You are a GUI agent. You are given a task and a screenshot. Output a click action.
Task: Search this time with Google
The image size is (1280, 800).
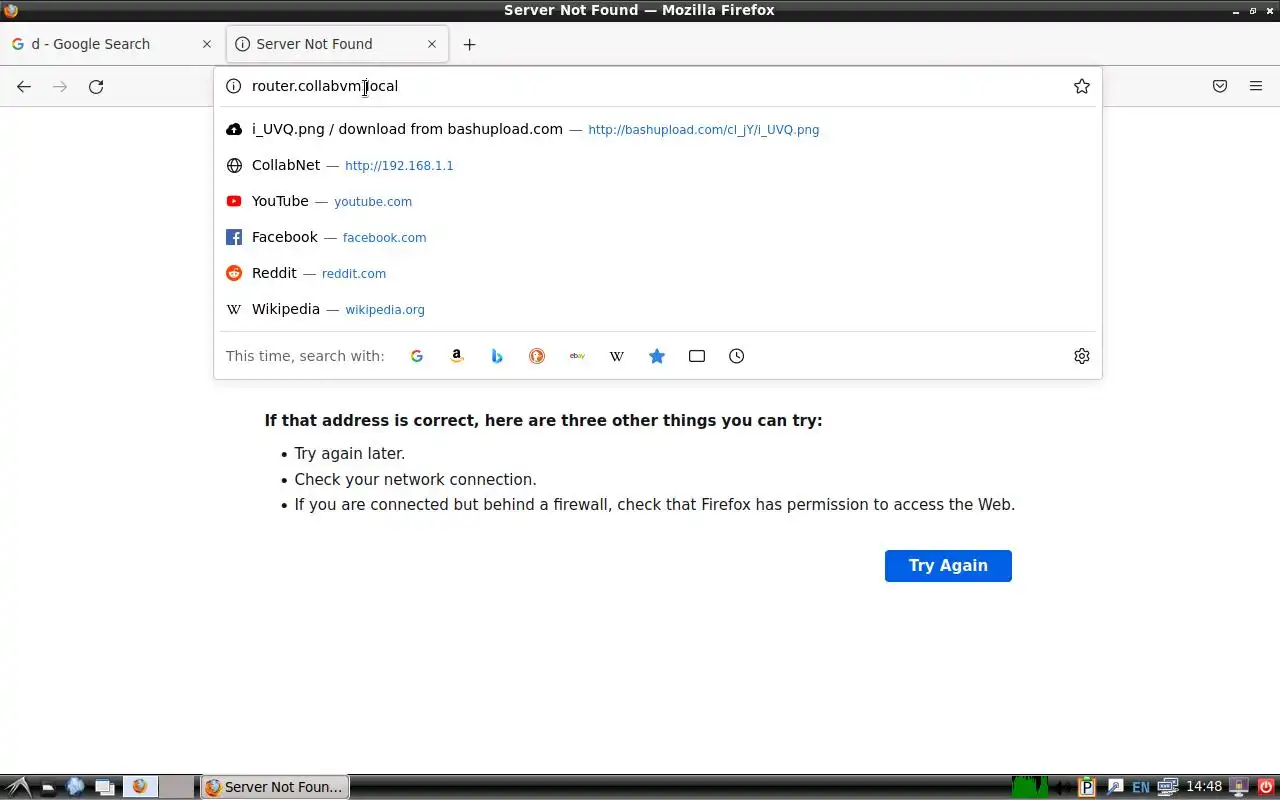click(x=417, y=356)
